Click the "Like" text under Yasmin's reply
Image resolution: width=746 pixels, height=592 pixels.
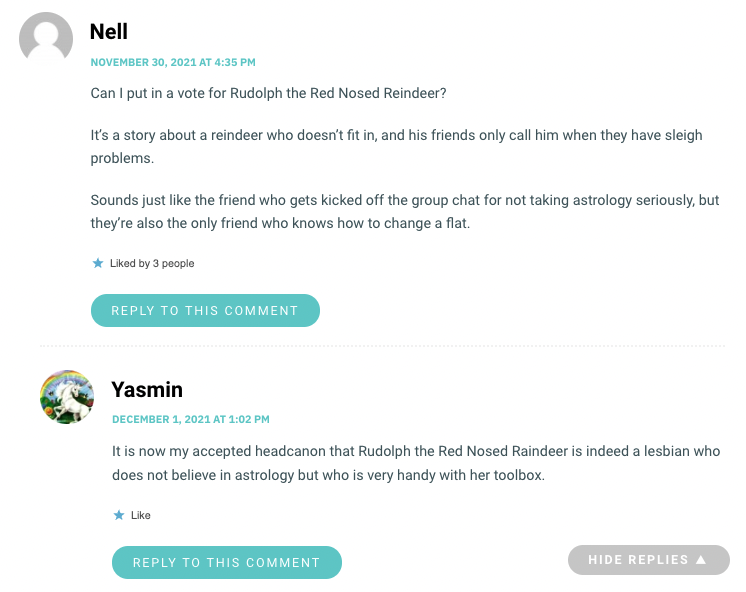pyautogui.click(x=141, y=515)
